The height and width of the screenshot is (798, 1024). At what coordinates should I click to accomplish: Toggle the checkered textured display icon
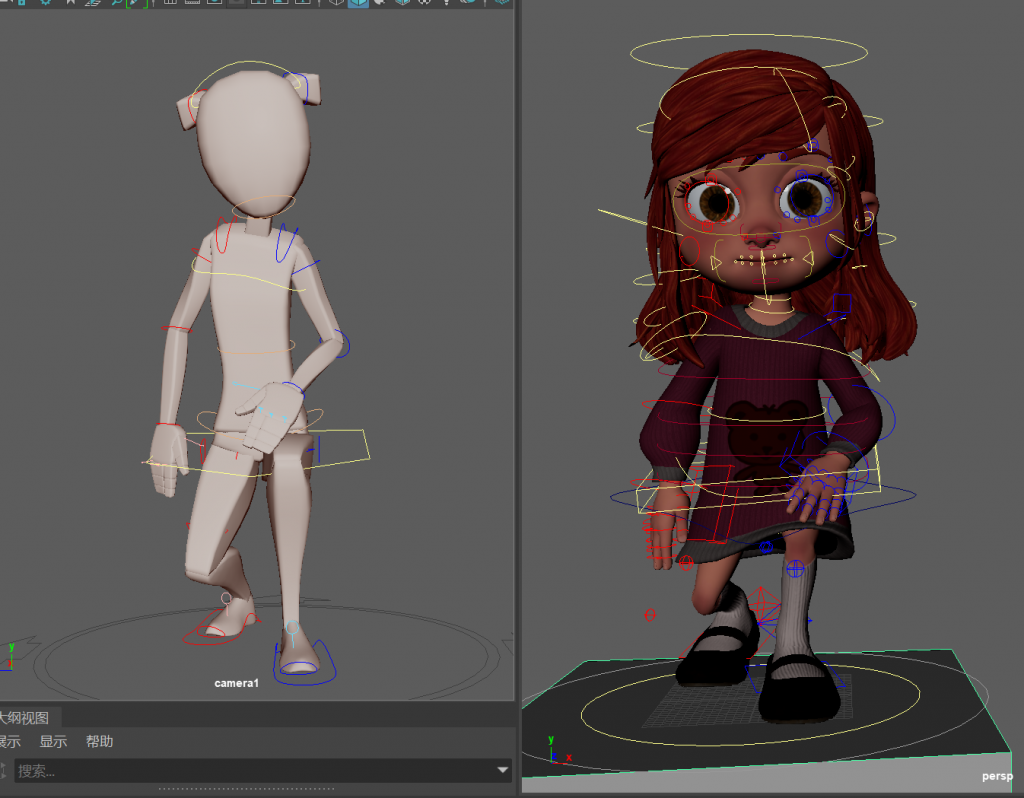pos(424,3)
